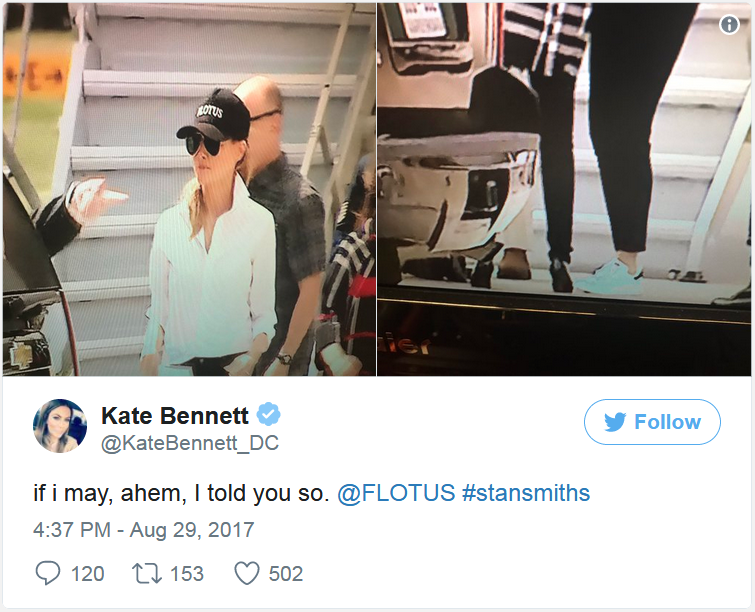This screenshot has height=612, width=755.
Task: Click the blue verified badge
Action: pos(268,415)
